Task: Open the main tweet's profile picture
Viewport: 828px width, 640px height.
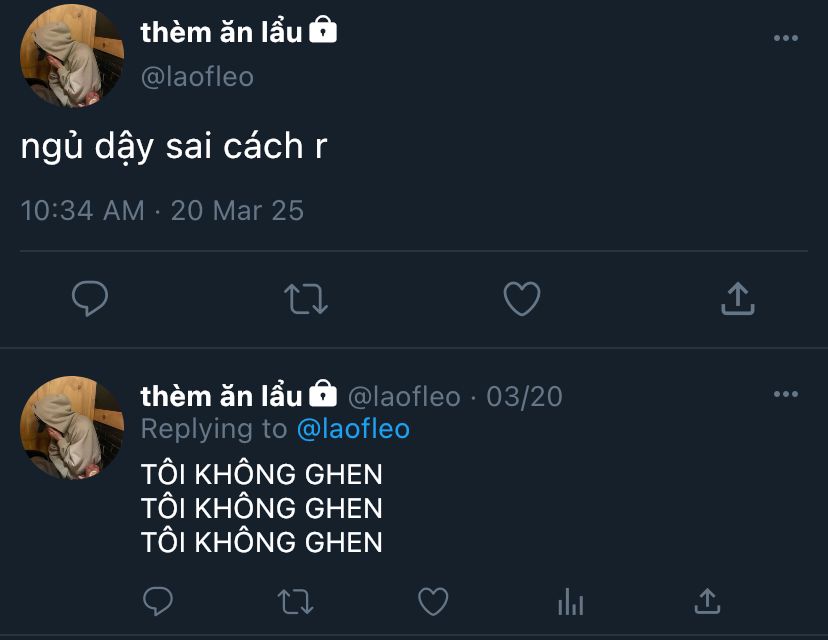Action: click(72, 56)
